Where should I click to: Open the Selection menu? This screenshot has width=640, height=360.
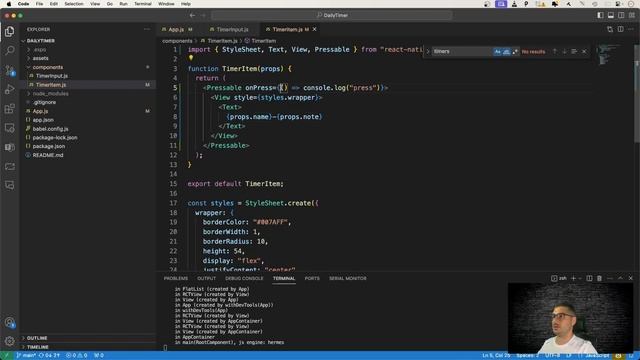73,4
